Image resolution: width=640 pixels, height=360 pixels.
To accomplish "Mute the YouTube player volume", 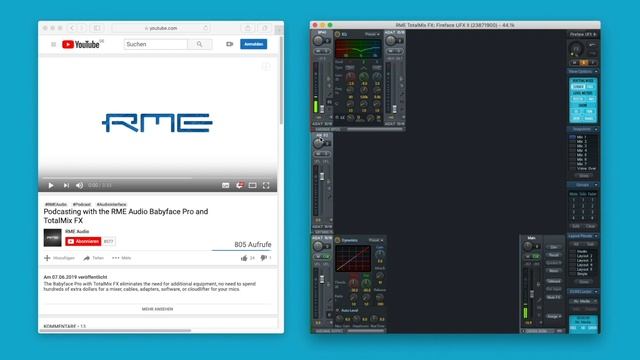I will tap(80, 185).
